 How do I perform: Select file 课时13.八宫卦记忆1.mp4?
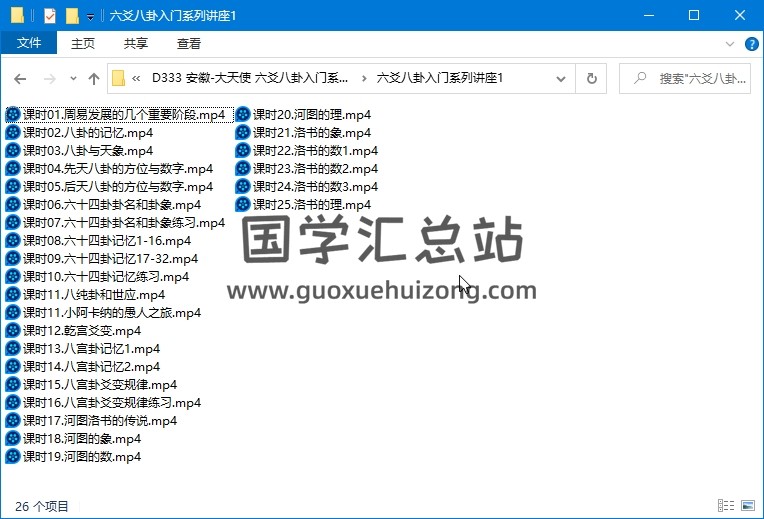(82, 349)
